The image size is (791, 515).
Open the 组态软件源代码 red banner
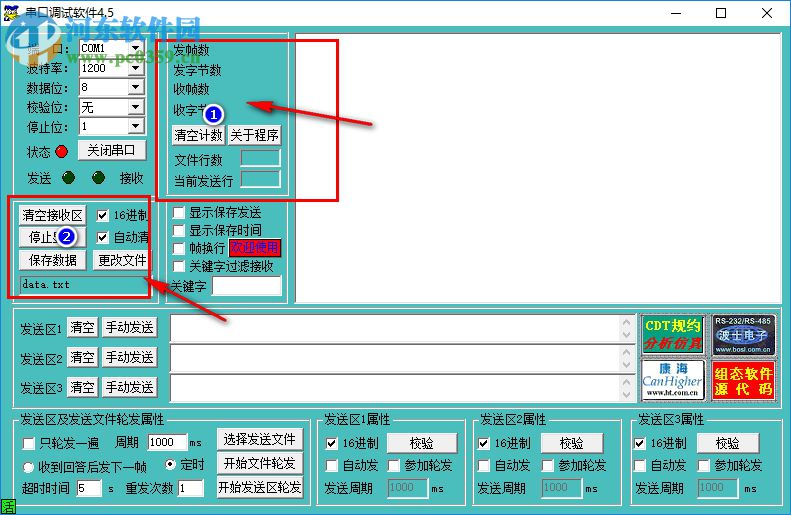tap(743, 380)
